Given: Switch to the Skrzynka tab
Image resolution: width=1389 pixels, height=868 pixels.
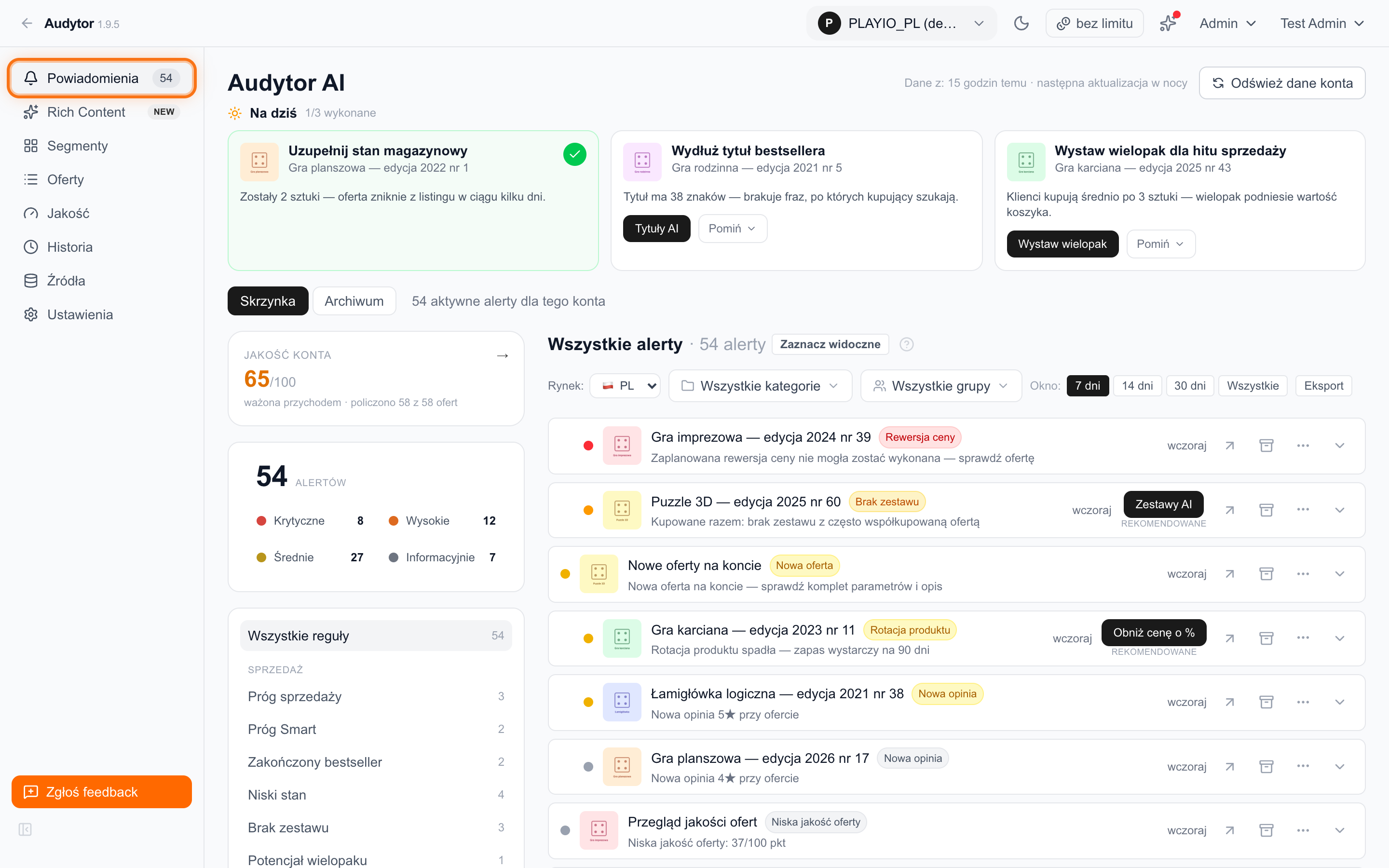Looking at the screenshot, I should point(268,301).
